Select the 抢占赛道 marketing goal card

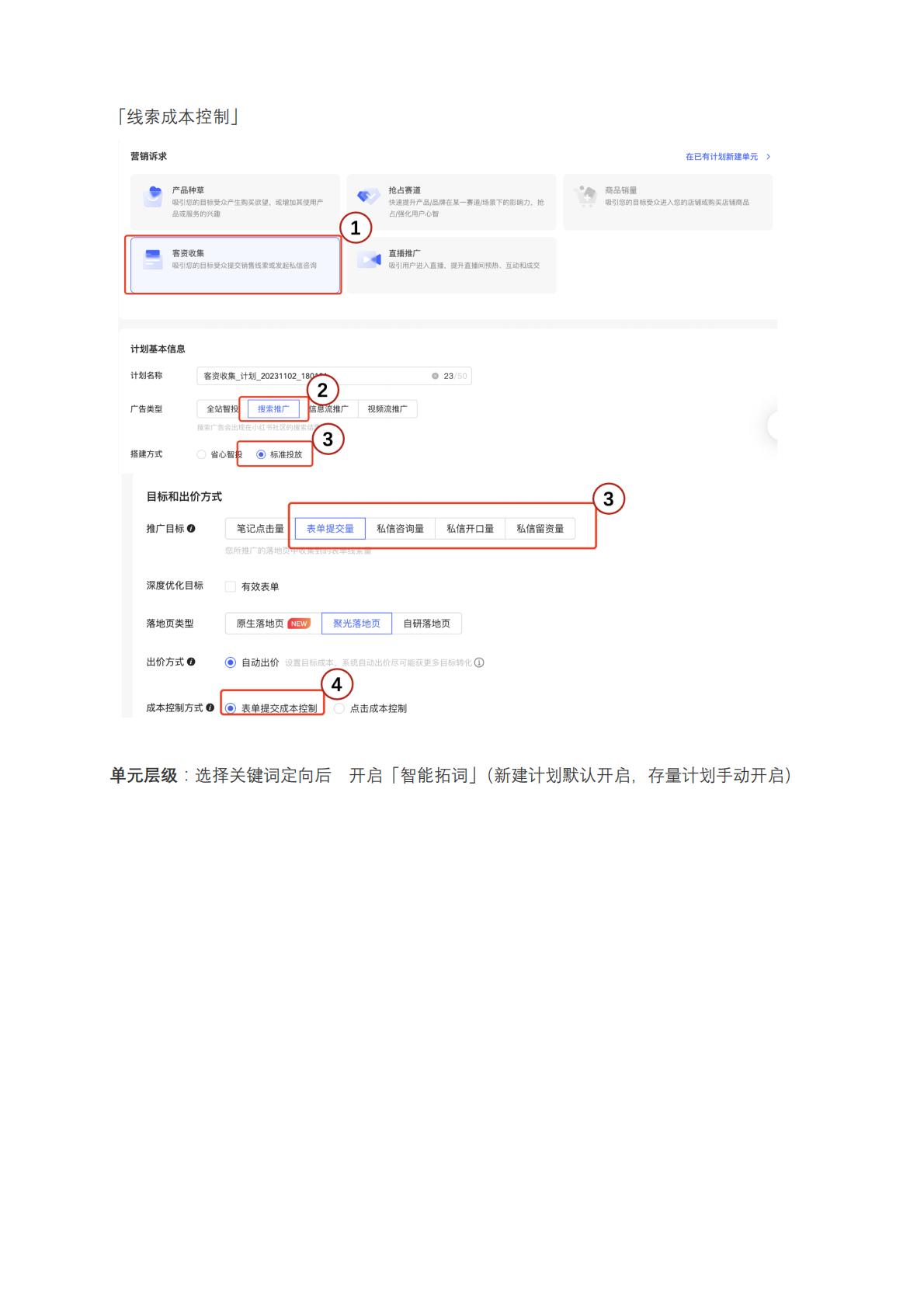[451, 202]
